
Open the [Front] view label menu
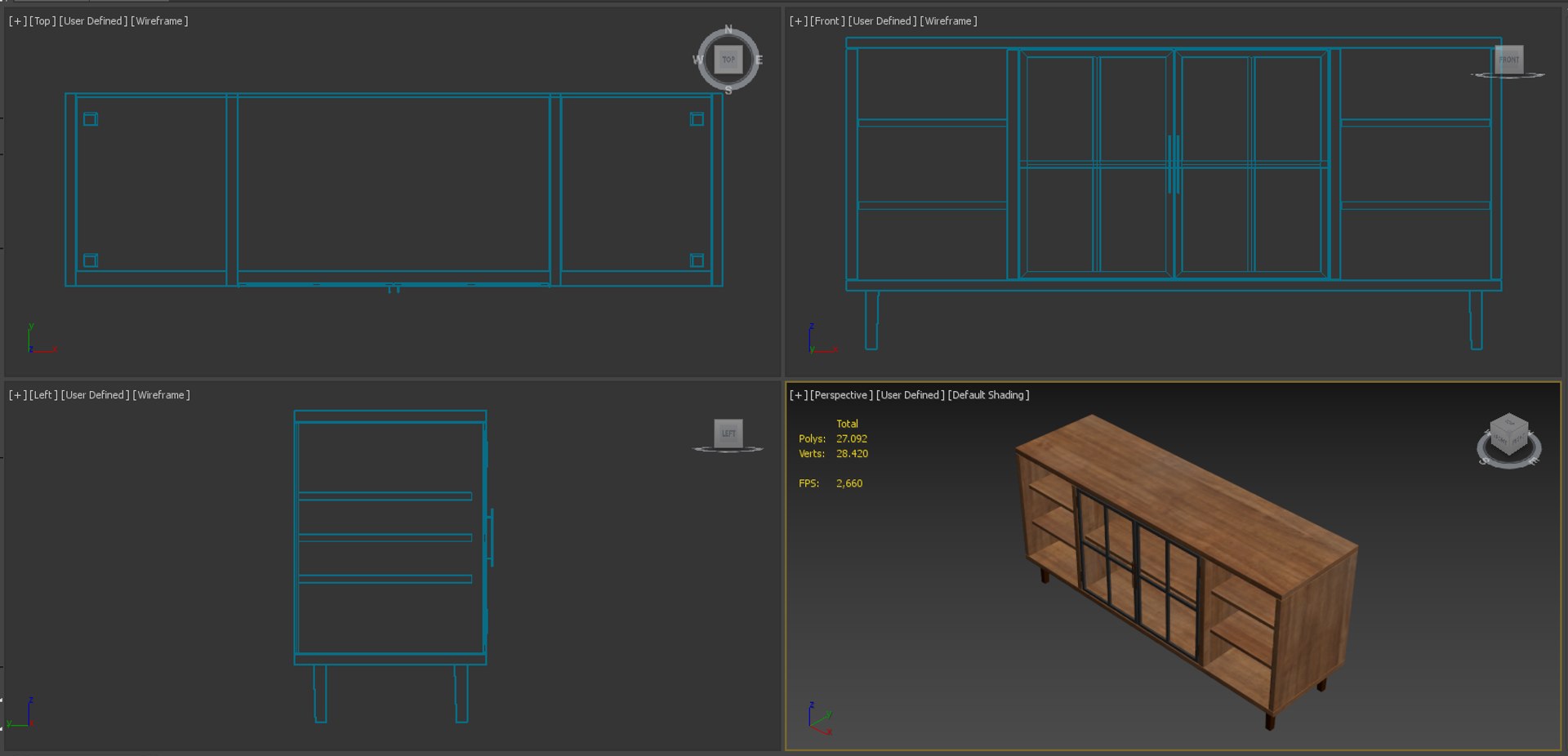(827, 21)
